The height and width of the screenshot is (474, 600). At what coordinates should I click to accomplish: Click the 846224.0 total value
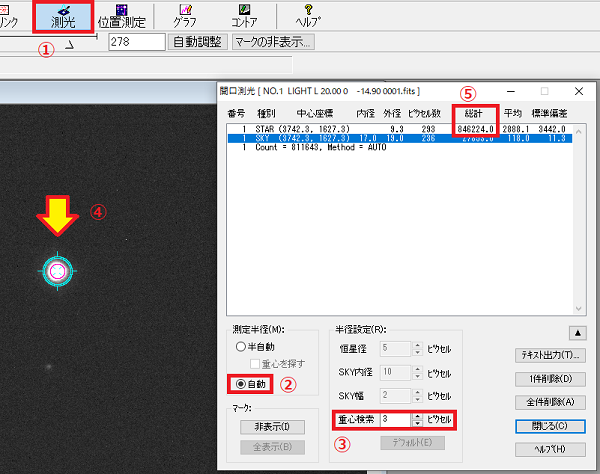pyautogui.click(x=476, y=129)
